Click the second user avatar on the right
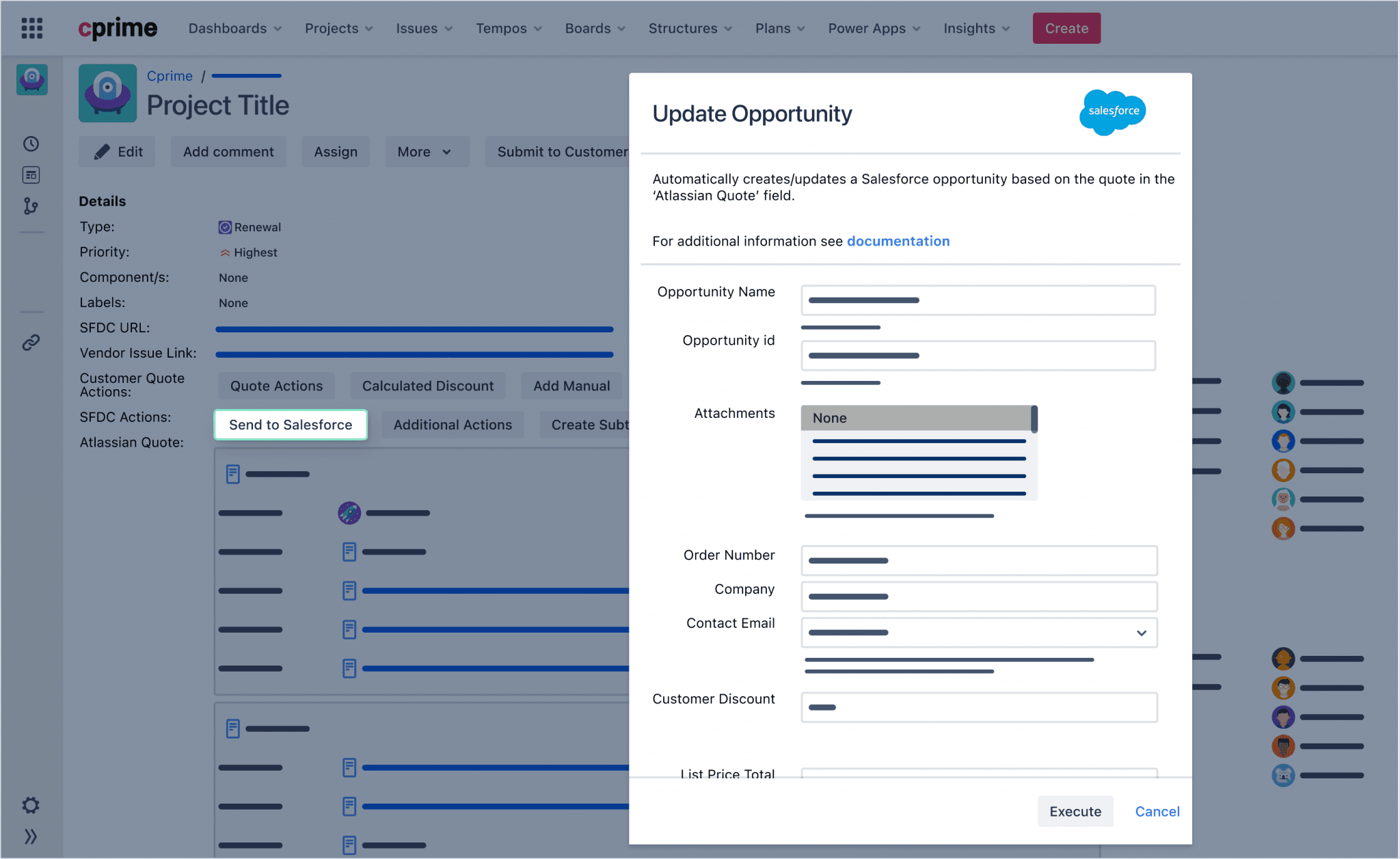 [1283, 412]
